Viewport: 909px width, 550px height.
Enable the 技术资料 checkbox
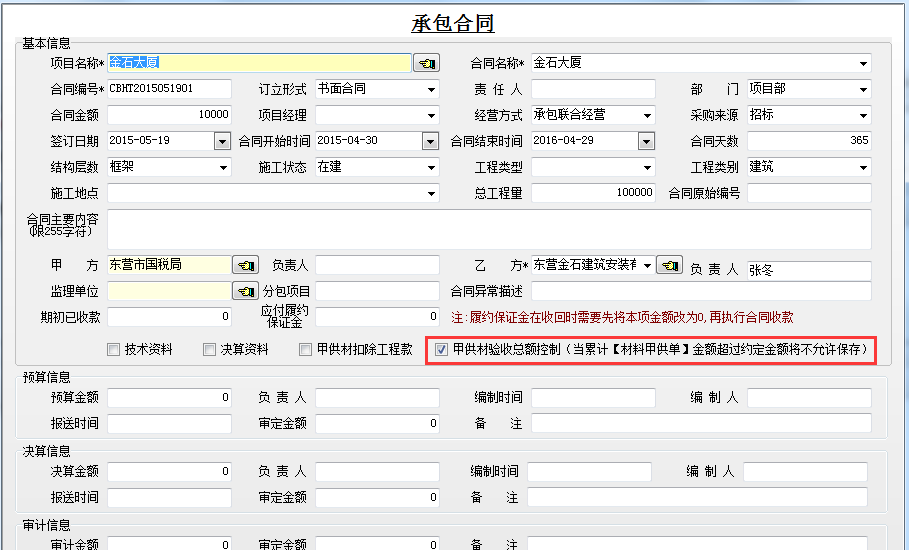(x=114, y=350)
